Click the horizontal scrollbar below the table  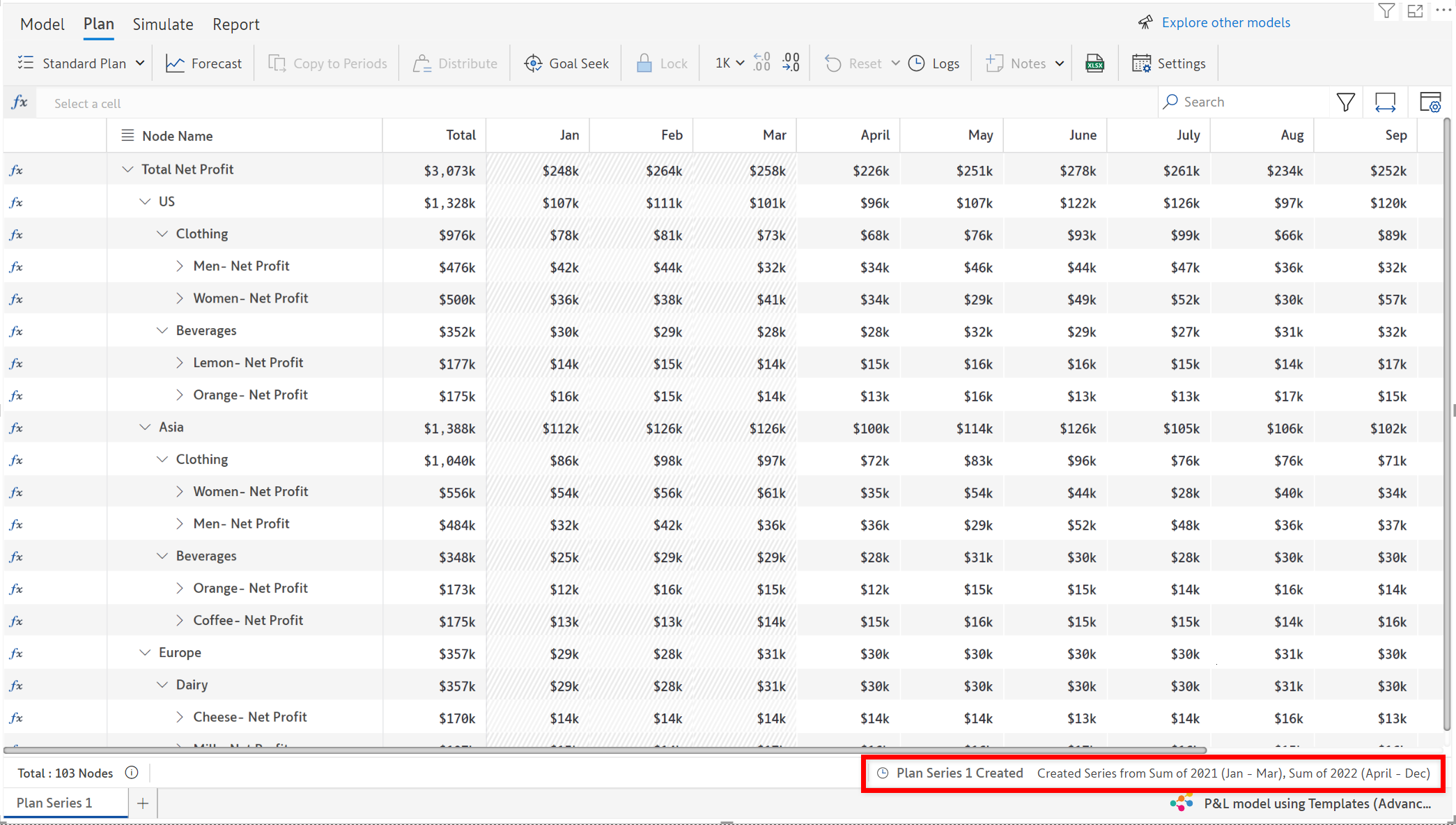click(x=605, y=750)
